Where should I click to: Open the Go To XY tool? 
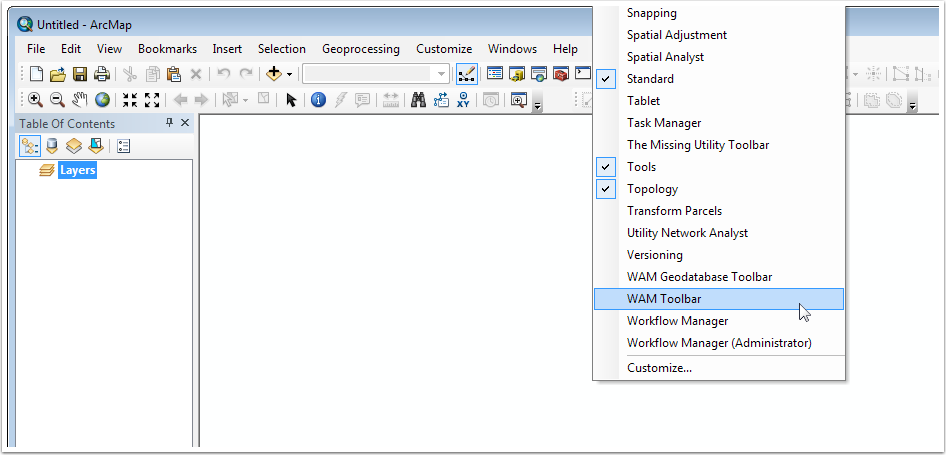(463, 100)
